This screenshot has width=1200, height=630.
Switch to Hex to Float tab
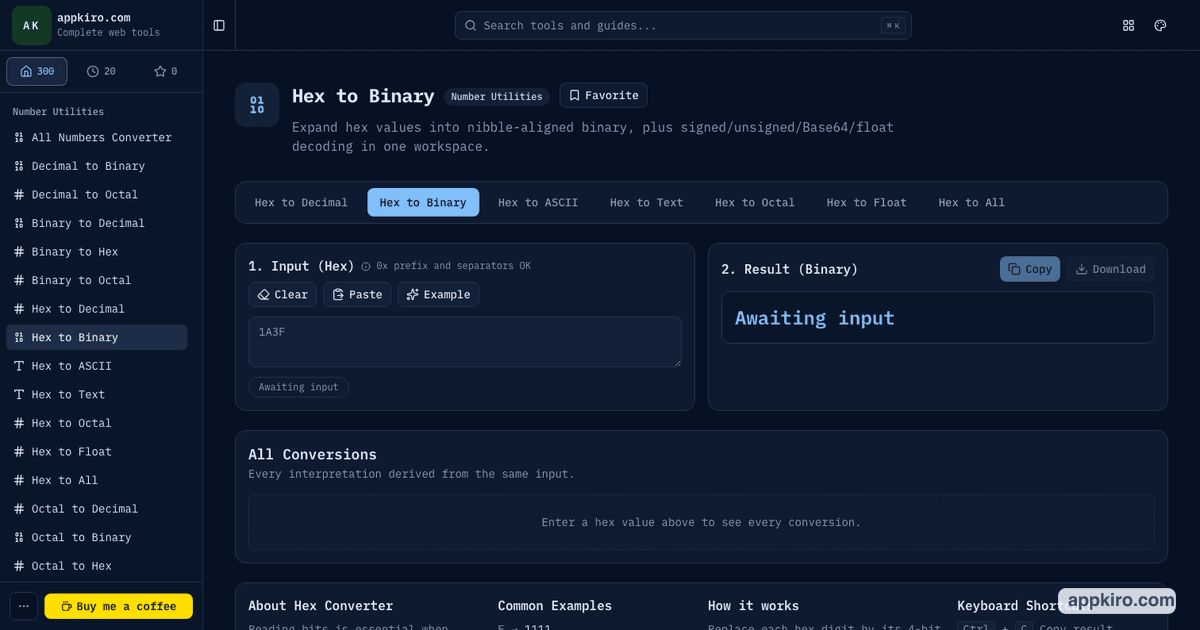click(867, 202)
